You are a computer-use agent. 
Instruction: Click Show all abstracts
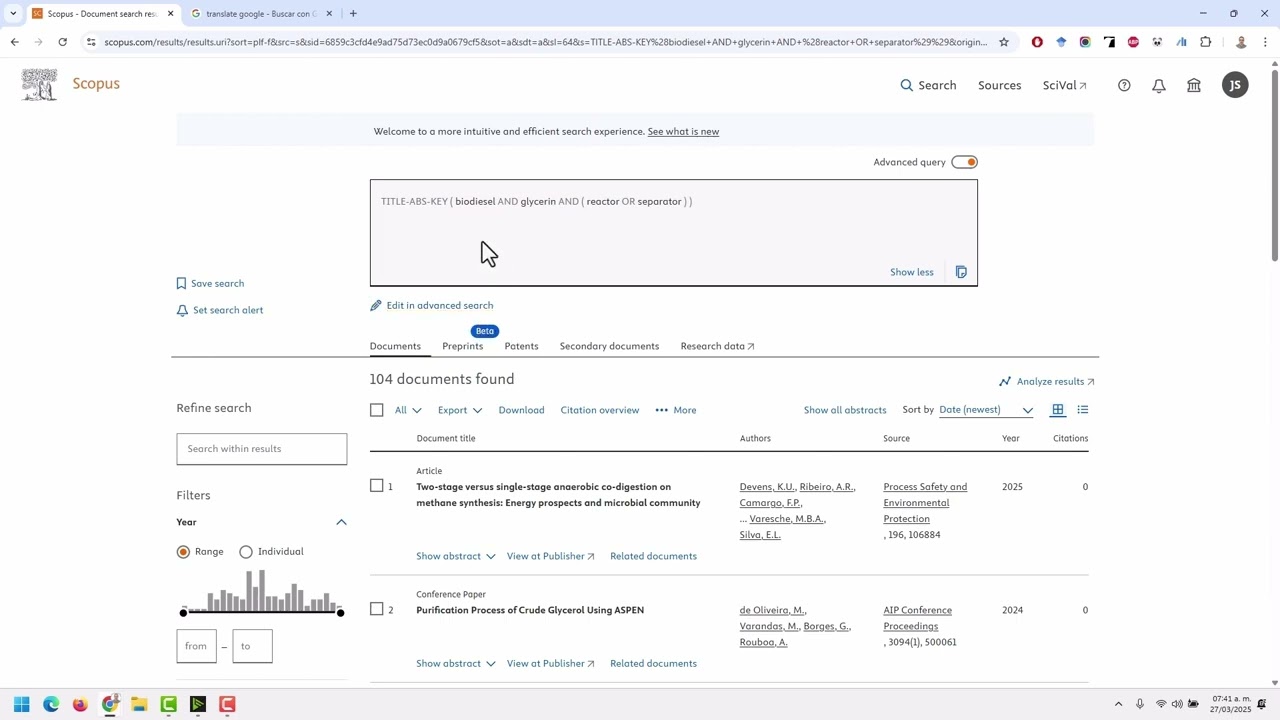tap(845, 410)
